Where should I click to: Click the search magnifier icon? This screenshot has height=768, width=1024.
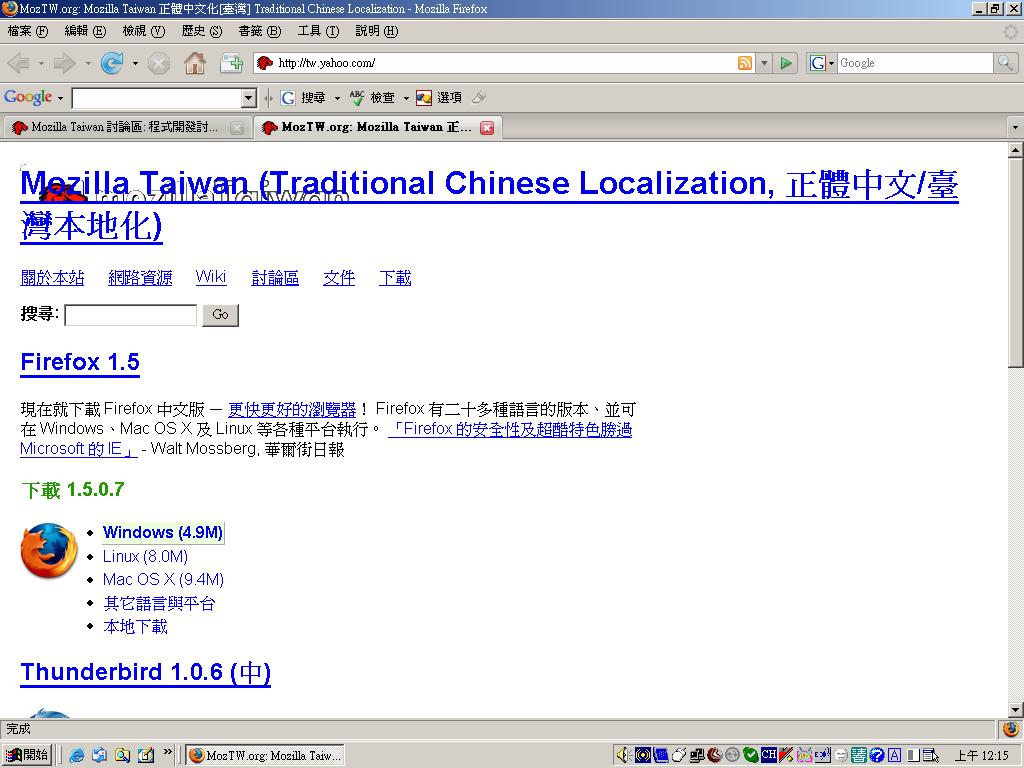point(1004,63)
